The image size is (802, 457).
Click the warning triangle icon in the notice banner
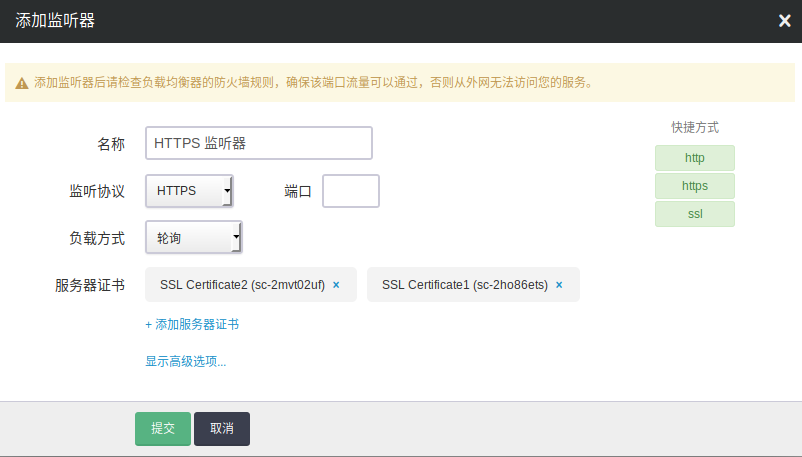(x=21, y=83)
